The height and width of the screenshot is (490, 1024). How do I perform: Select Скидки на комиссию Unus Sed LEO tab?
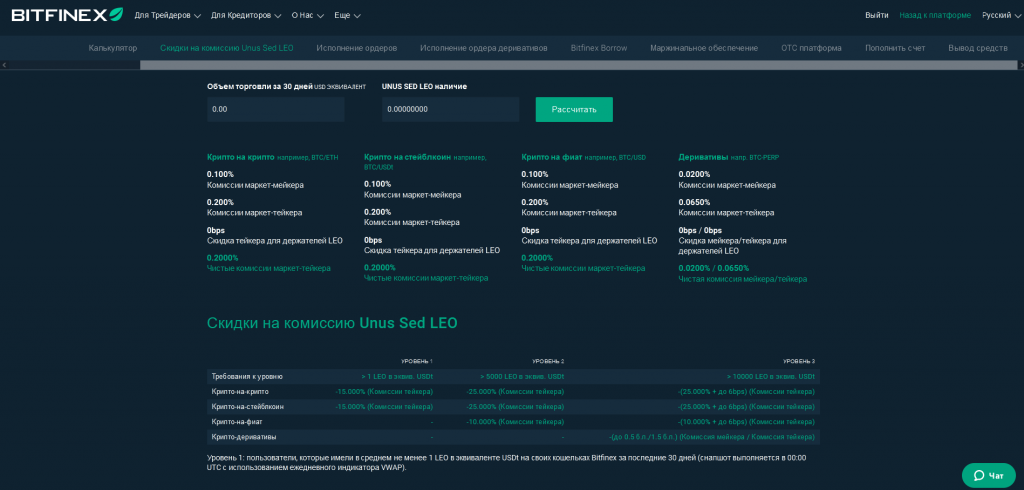click(227, 48)
